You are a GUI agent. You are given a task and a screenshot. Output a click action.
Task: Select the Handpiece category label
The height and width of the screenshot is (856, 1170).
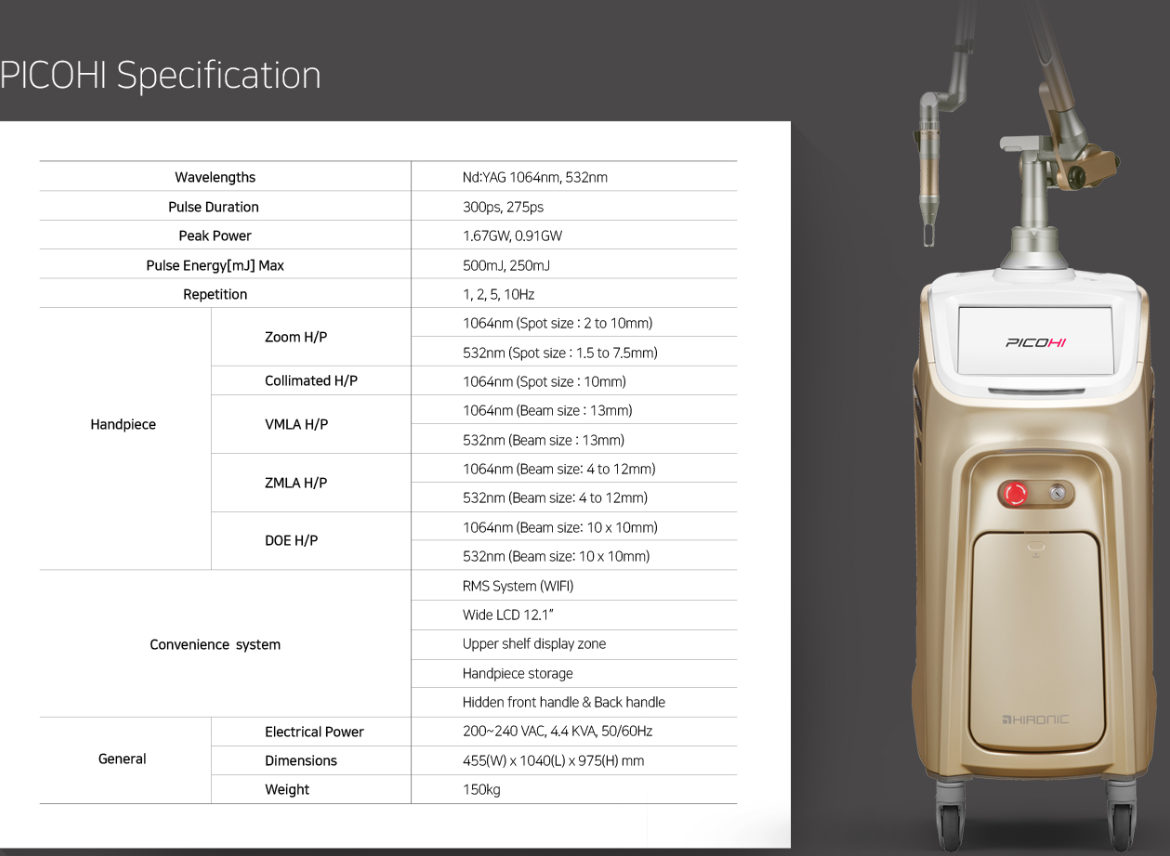123,425
